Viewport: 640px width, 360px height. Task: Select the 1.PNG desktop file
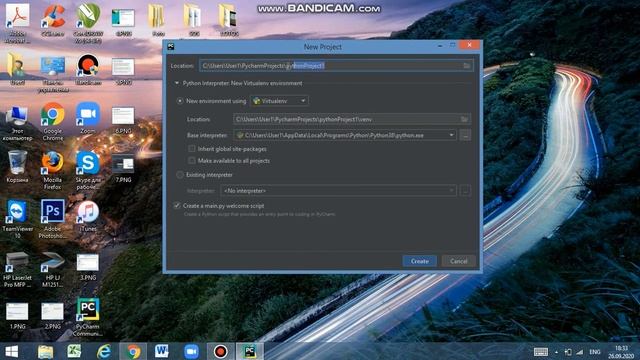tap(18, 316)
